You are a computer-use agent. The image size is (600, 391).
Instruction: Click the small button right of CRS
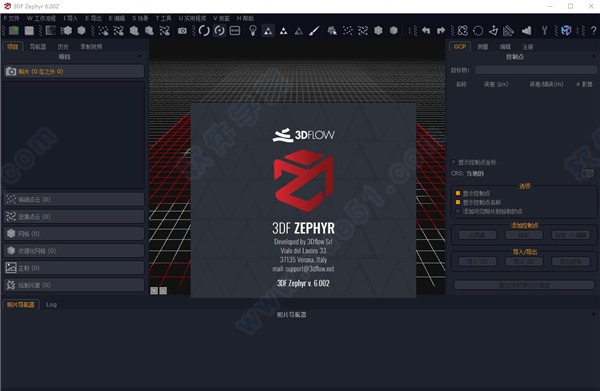coord(587,173)
